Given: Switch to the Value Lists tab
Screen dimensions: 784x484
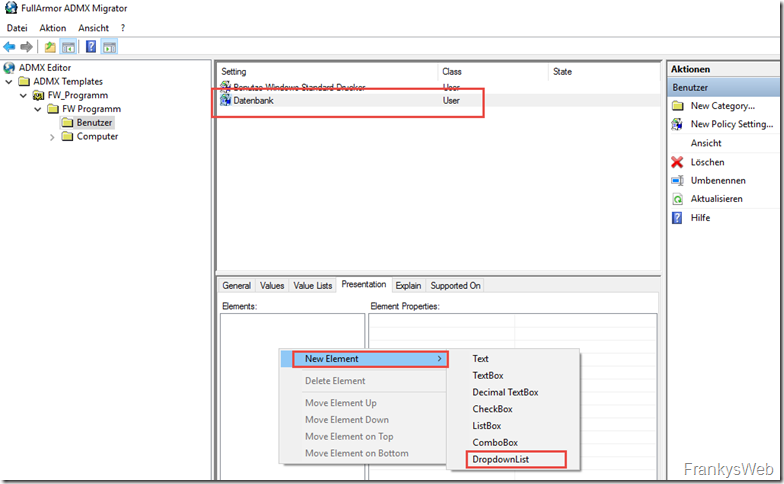Looking at the screenshot, I should click(x=312, y=286).
